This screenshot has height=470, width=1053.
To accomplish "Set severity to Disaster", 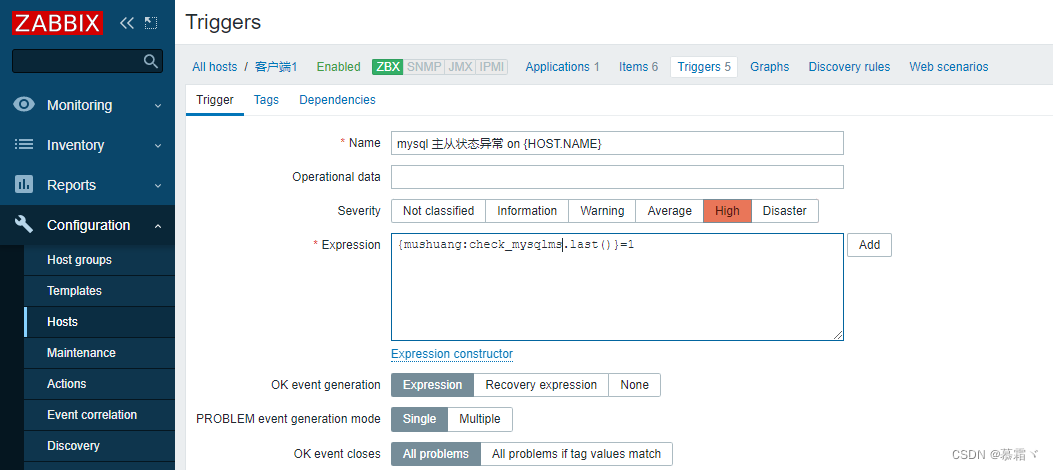I will coord(784,211).
